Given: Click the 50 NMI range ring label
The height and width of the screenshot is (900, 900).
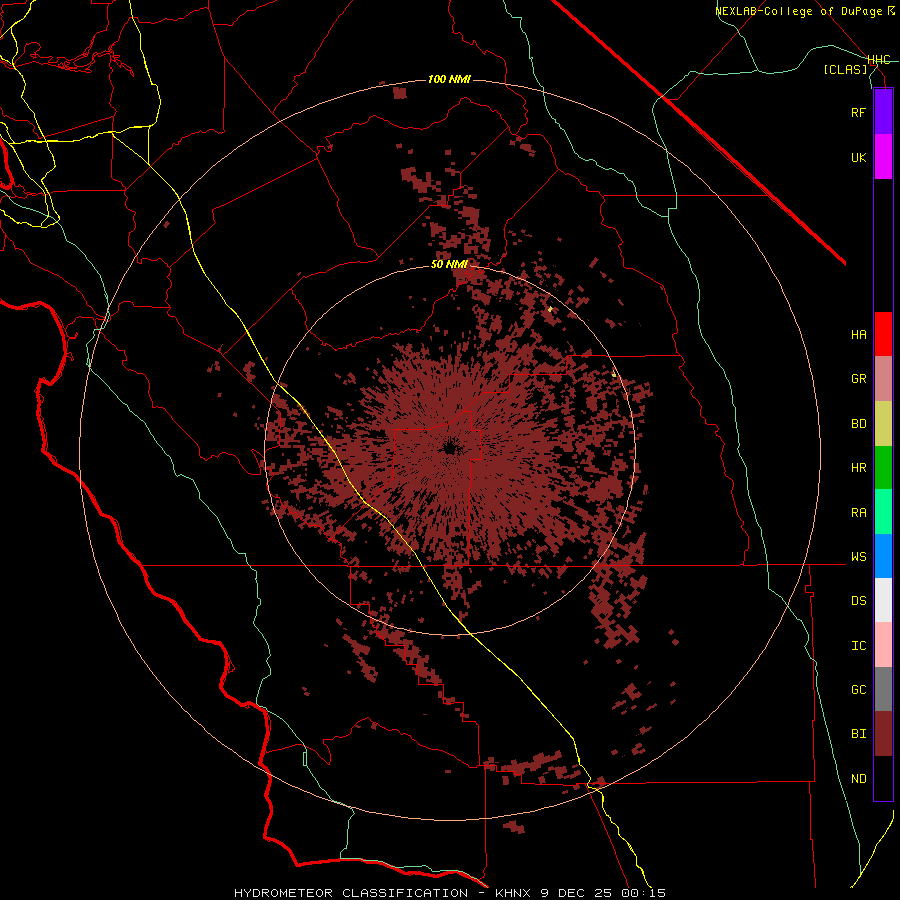Looking at the screenshot, I should [449, 265].
